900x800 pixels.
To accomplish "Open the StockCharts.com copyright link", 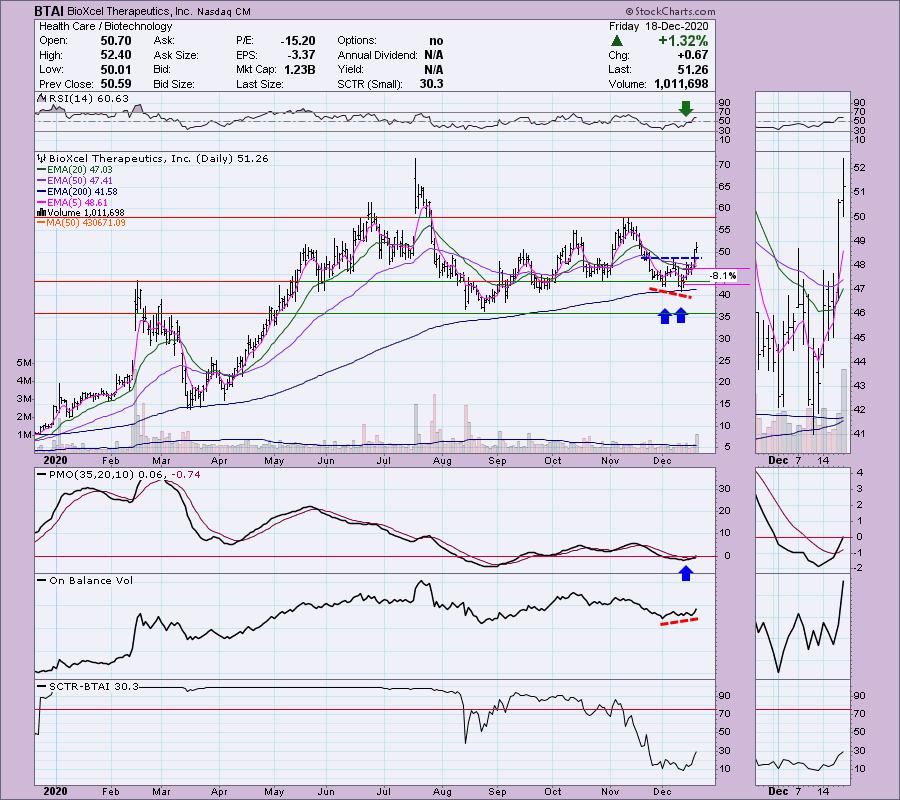I will coord(670,11).
